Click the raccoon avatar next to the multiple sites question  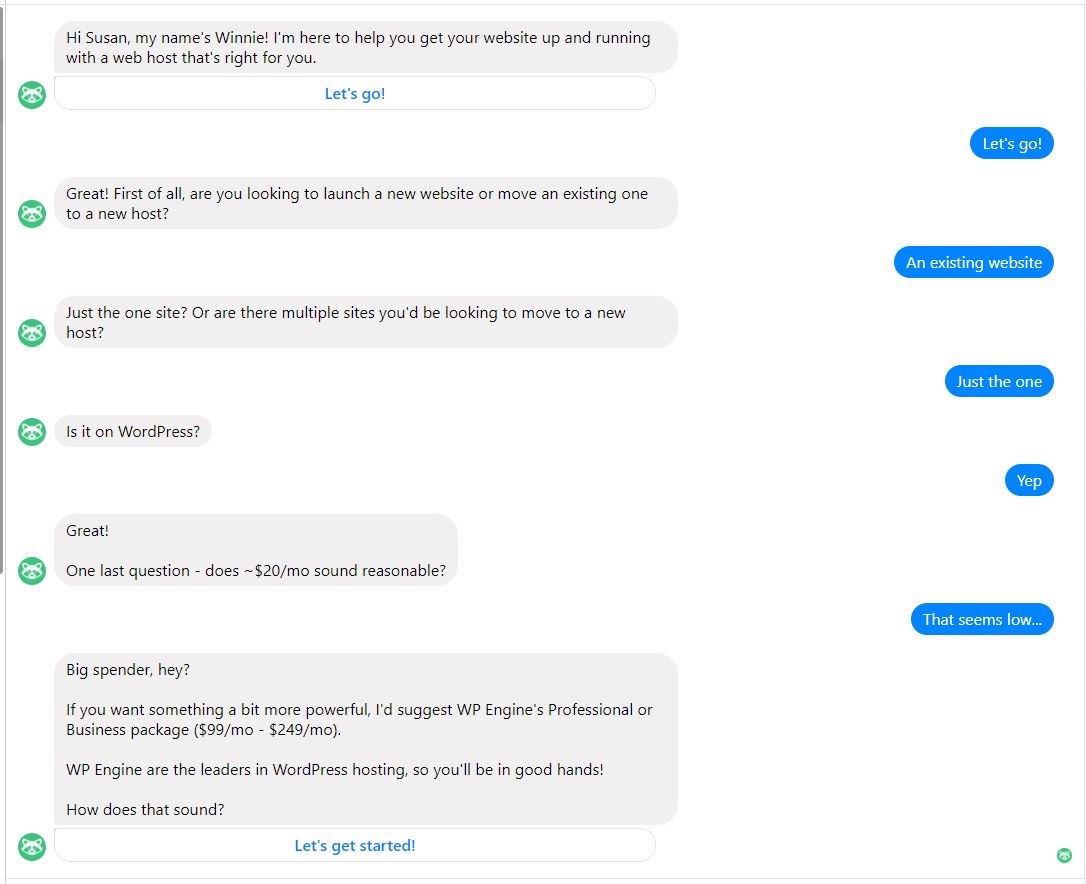(x=32, y=332)
